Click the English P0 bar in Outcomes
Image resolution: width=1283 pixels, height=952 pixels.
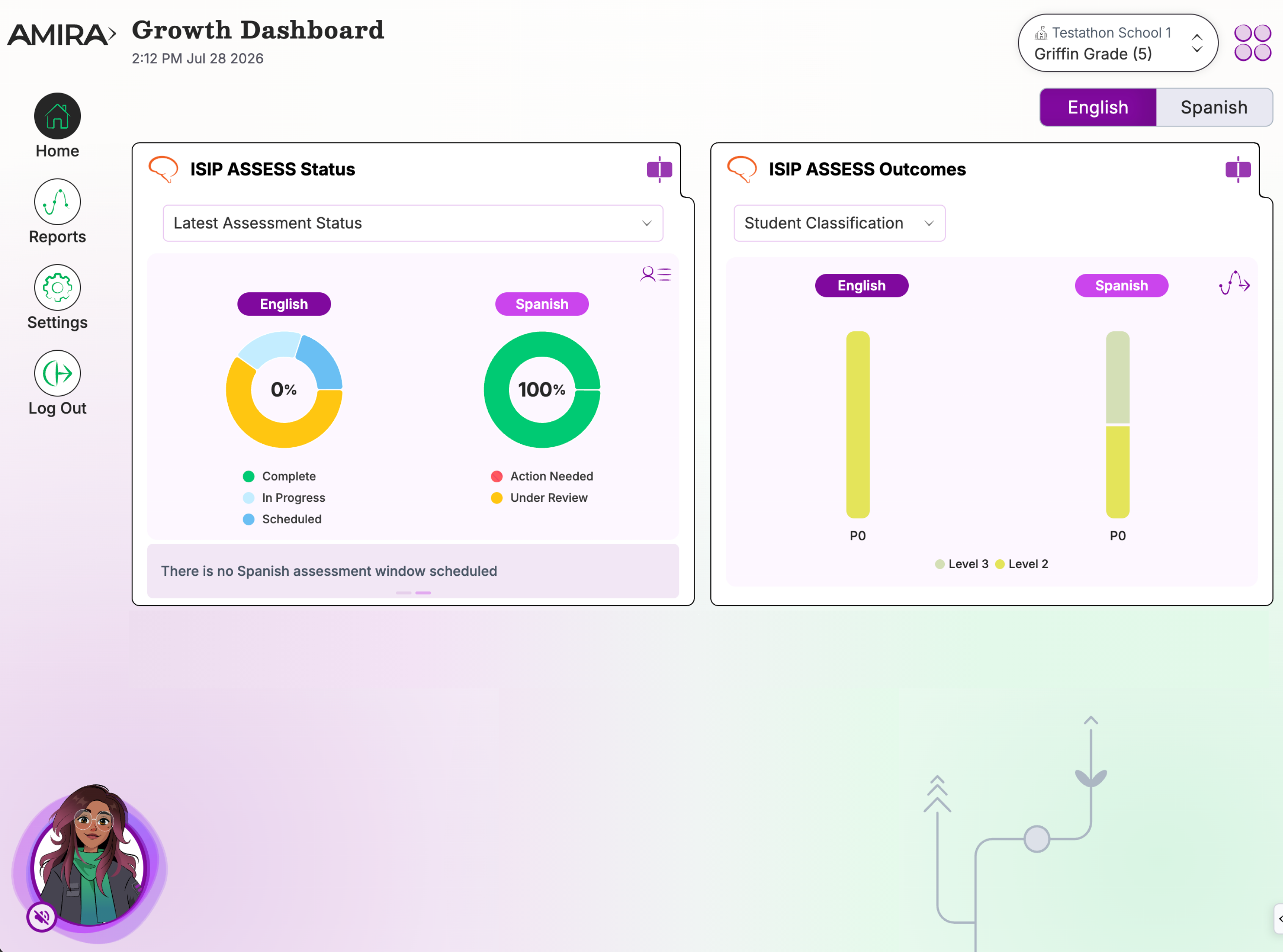point(858,425)
